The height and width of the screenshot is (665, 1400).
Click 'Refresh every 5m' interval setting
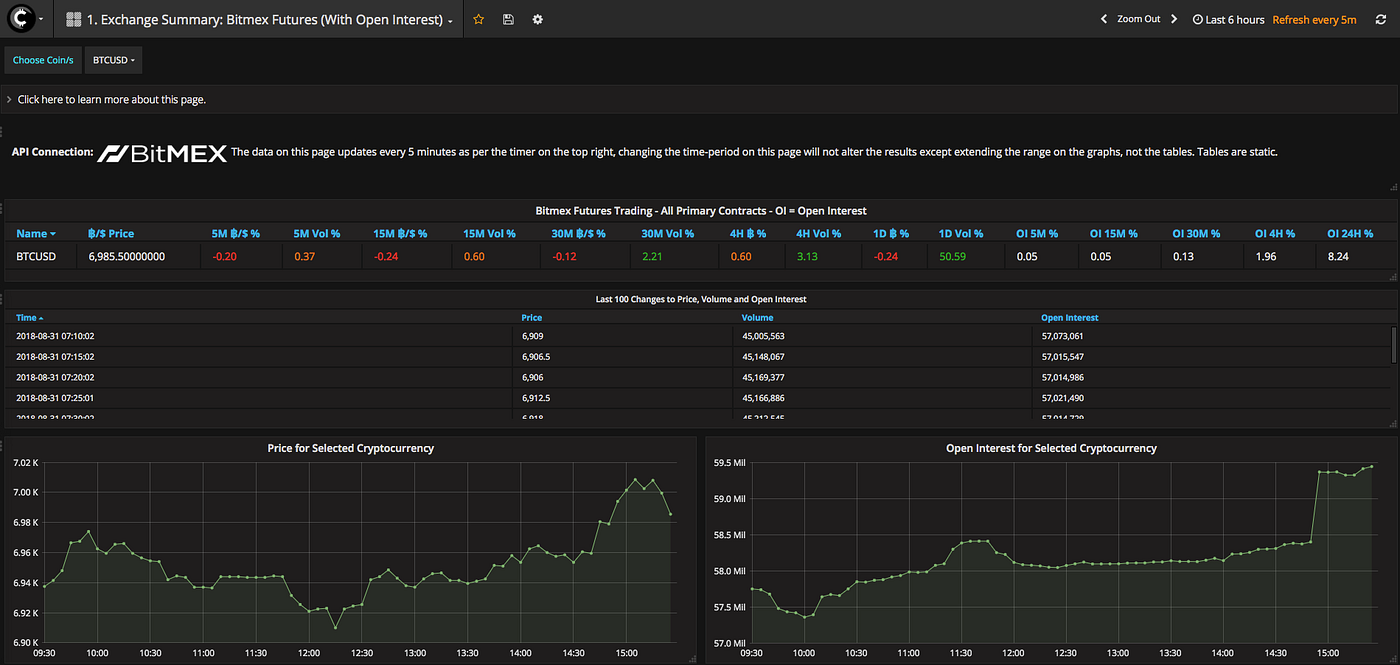1314,19
